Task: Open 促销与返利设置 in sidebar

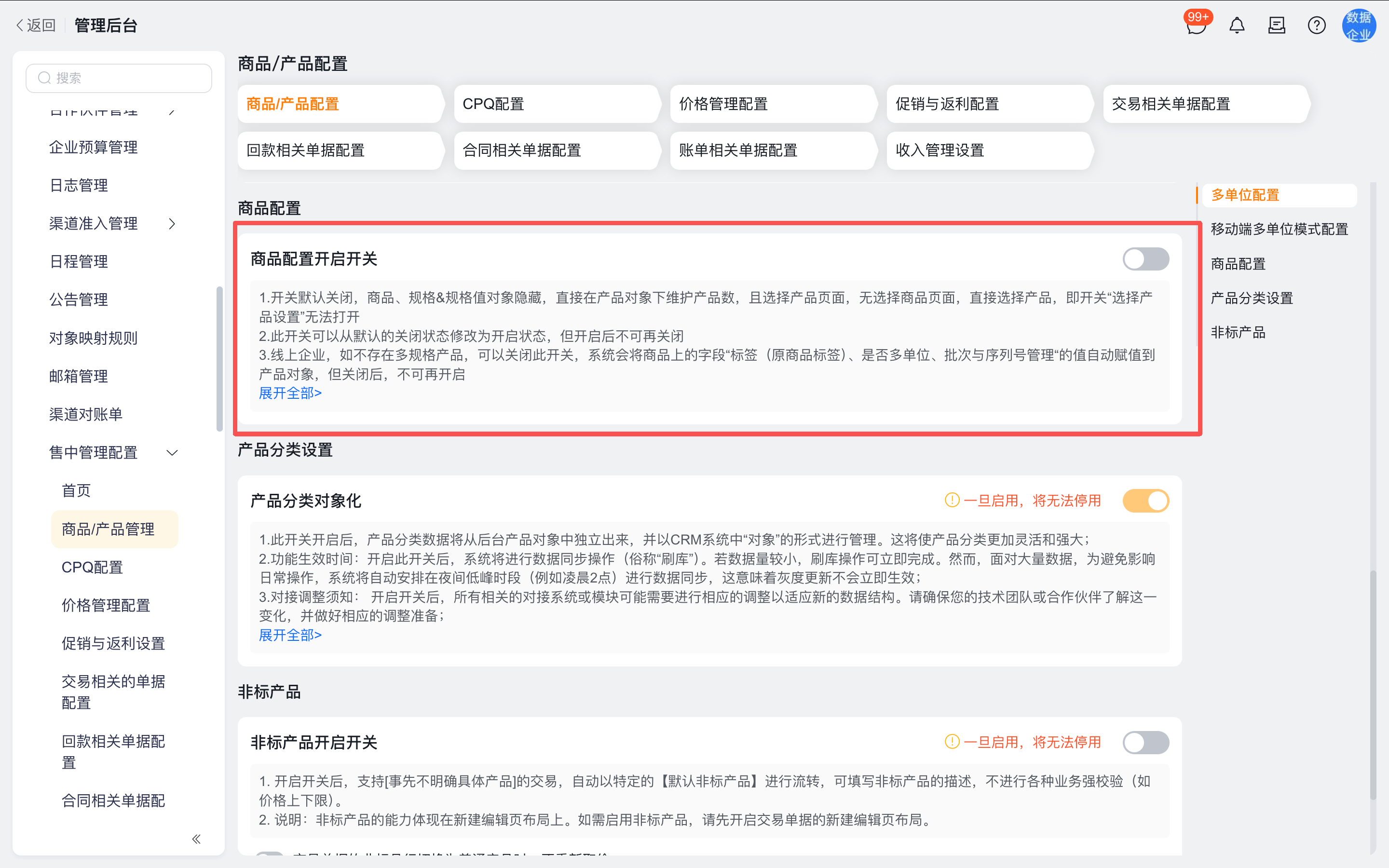Action: pyautogui.click(x=113, y=644)
